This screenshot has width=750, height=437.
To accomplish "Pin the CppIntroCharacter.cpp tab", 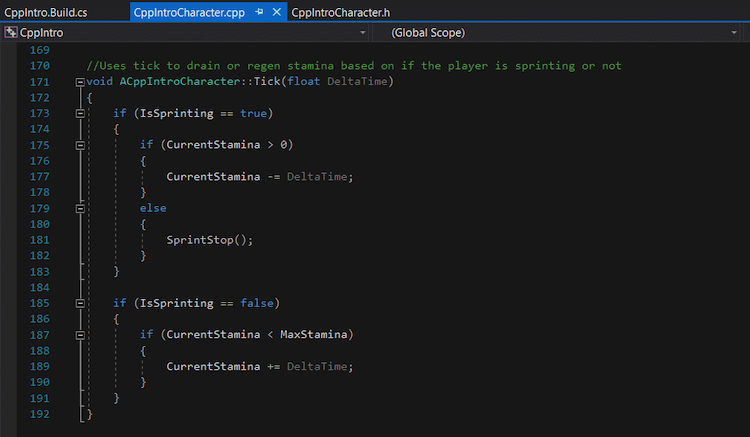I will [259, 12].
